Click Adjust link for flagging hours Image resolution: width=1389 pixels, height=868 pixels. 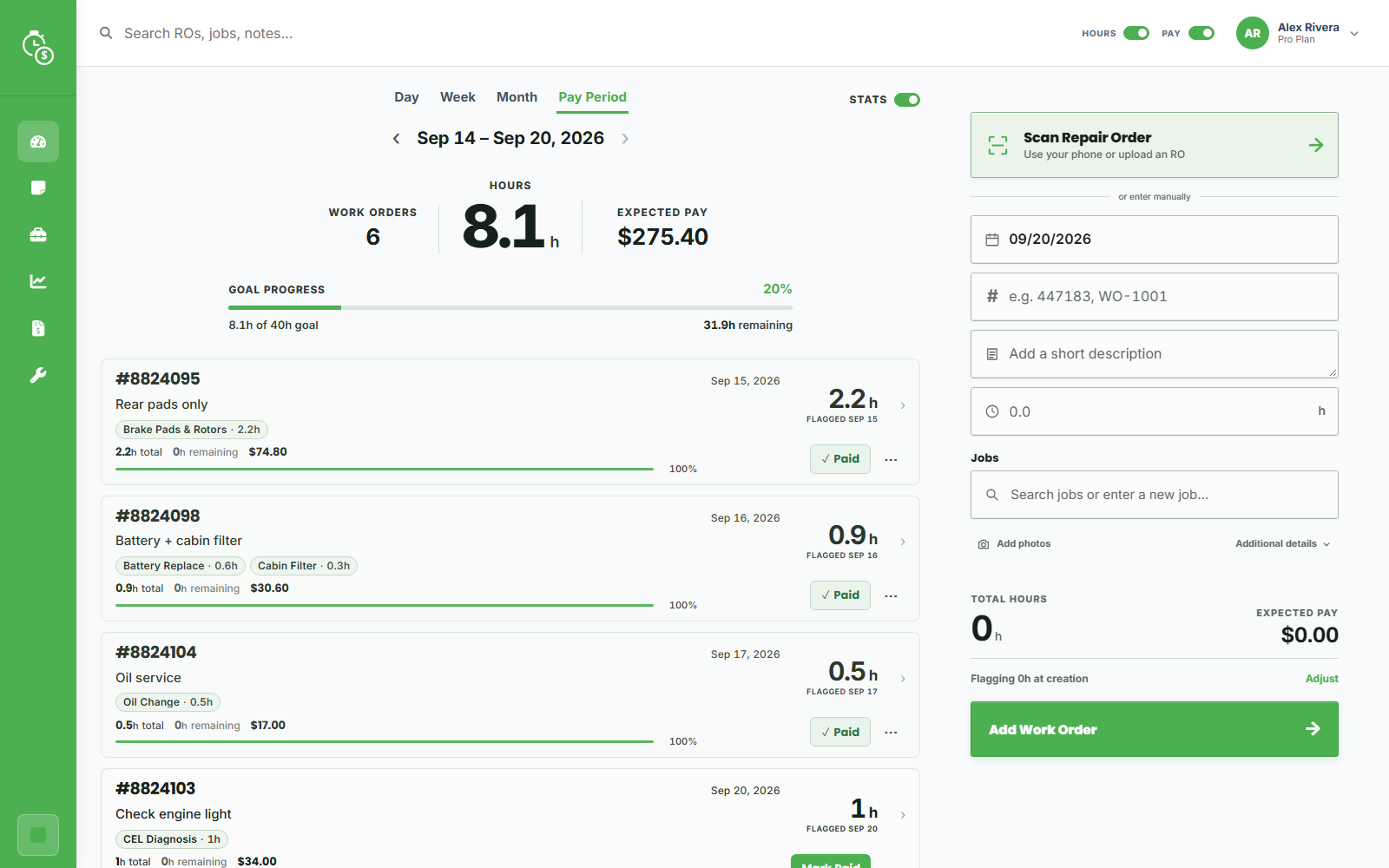1321,679
